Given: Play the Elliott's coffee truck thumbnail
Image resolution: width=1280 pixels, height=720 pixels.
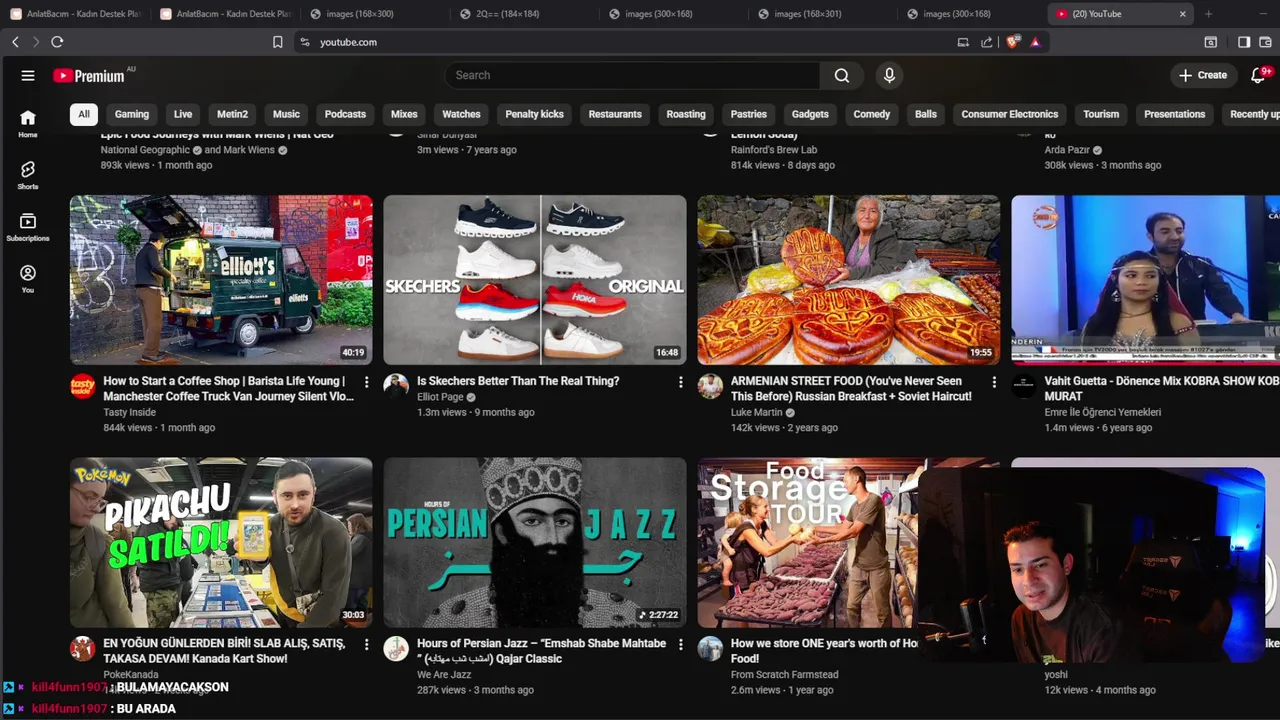Looking at the screenshot, I should pos(221,280).
